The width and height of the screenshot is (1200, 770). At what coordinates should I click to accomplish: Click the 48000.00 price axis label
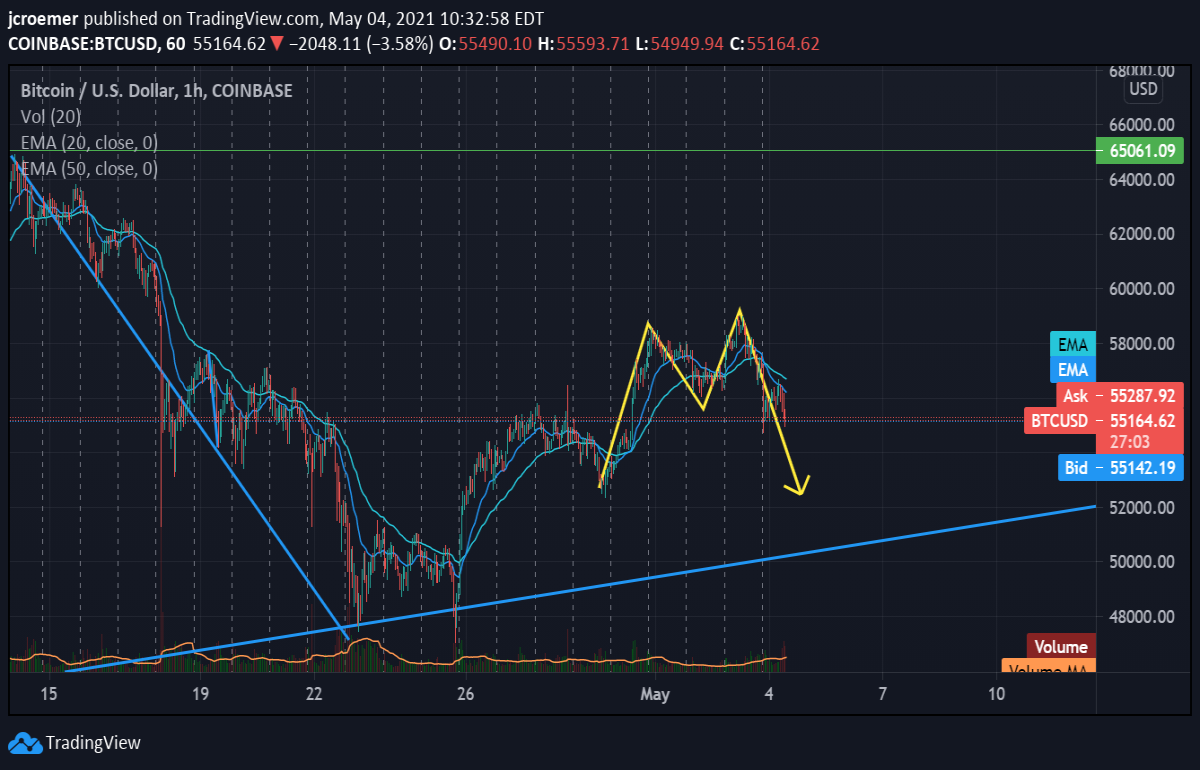coord(1140,617)
